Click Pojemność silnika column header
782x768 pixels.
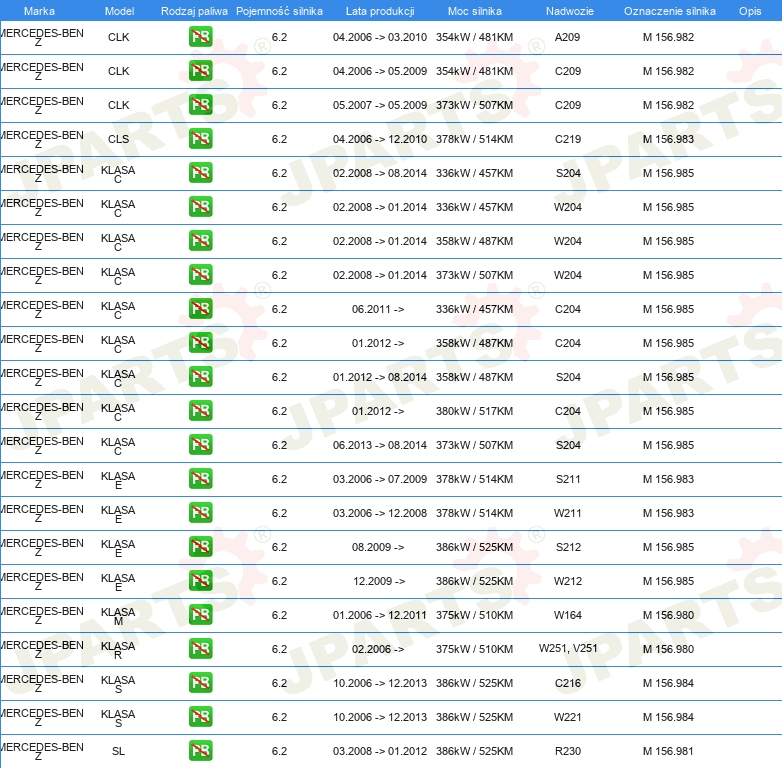pos(279,11)
